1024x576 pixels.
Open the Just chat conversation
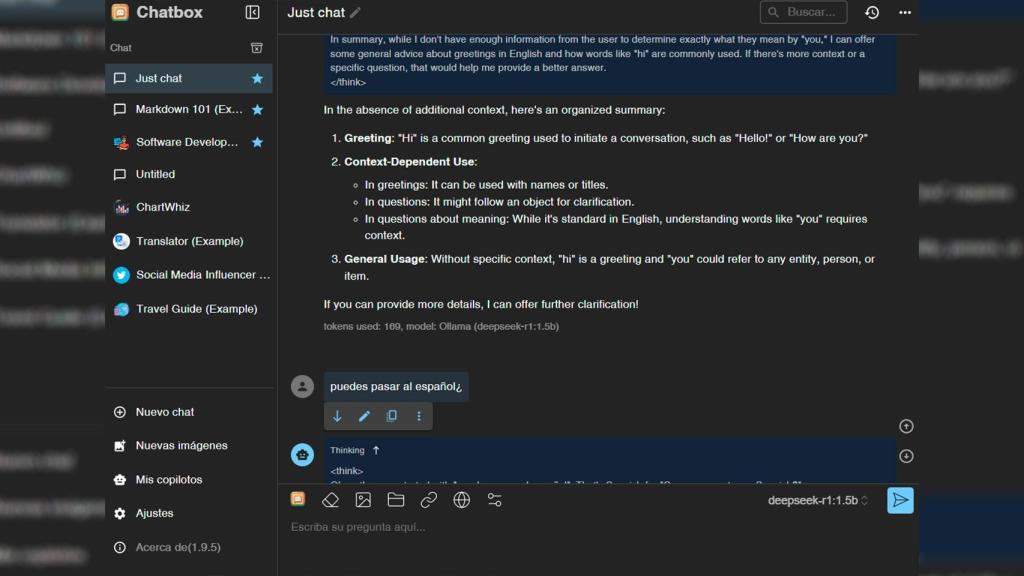pos(189,78)
